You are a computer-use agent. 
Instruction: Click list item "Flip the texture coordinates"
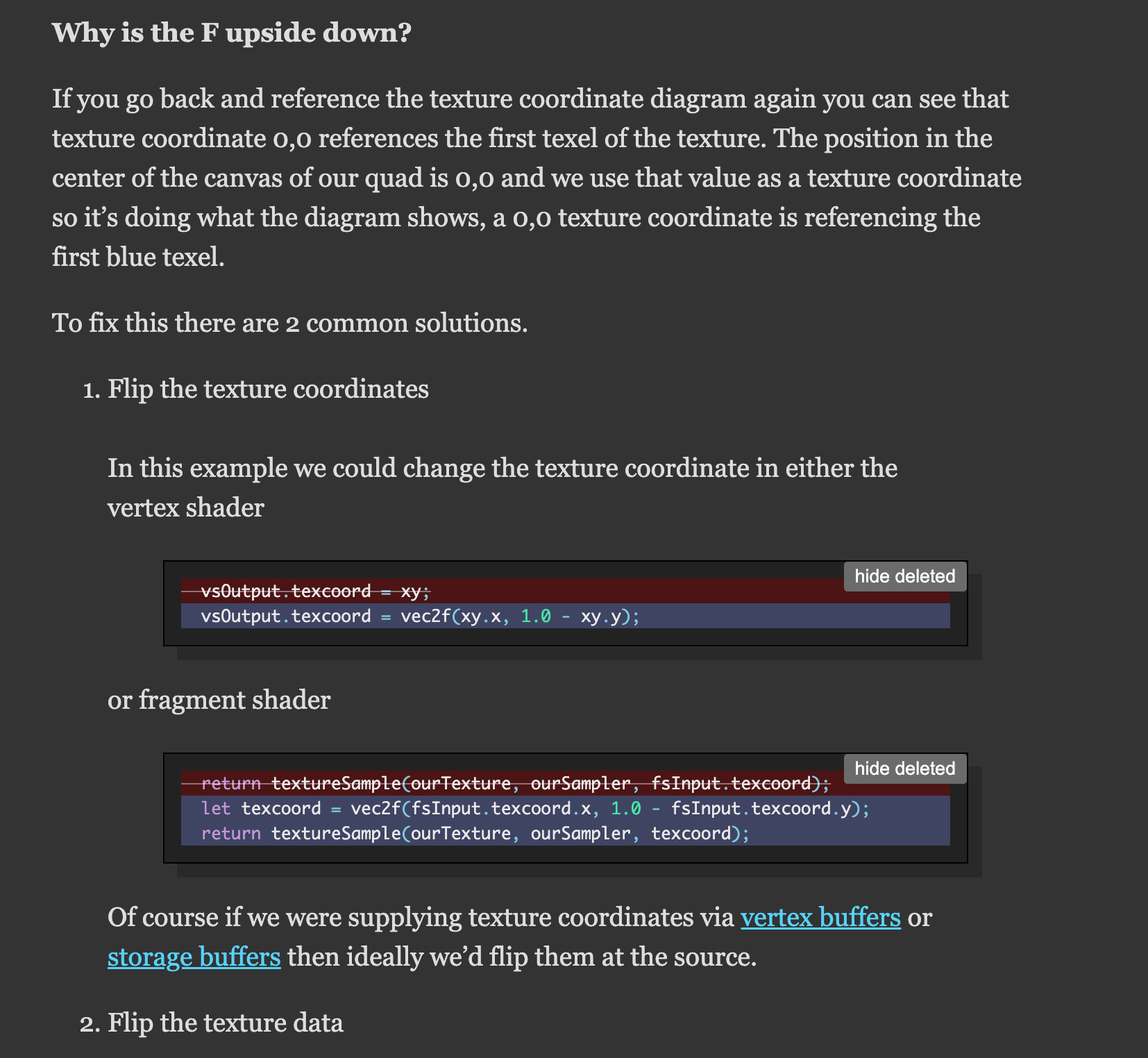(268, 389)
